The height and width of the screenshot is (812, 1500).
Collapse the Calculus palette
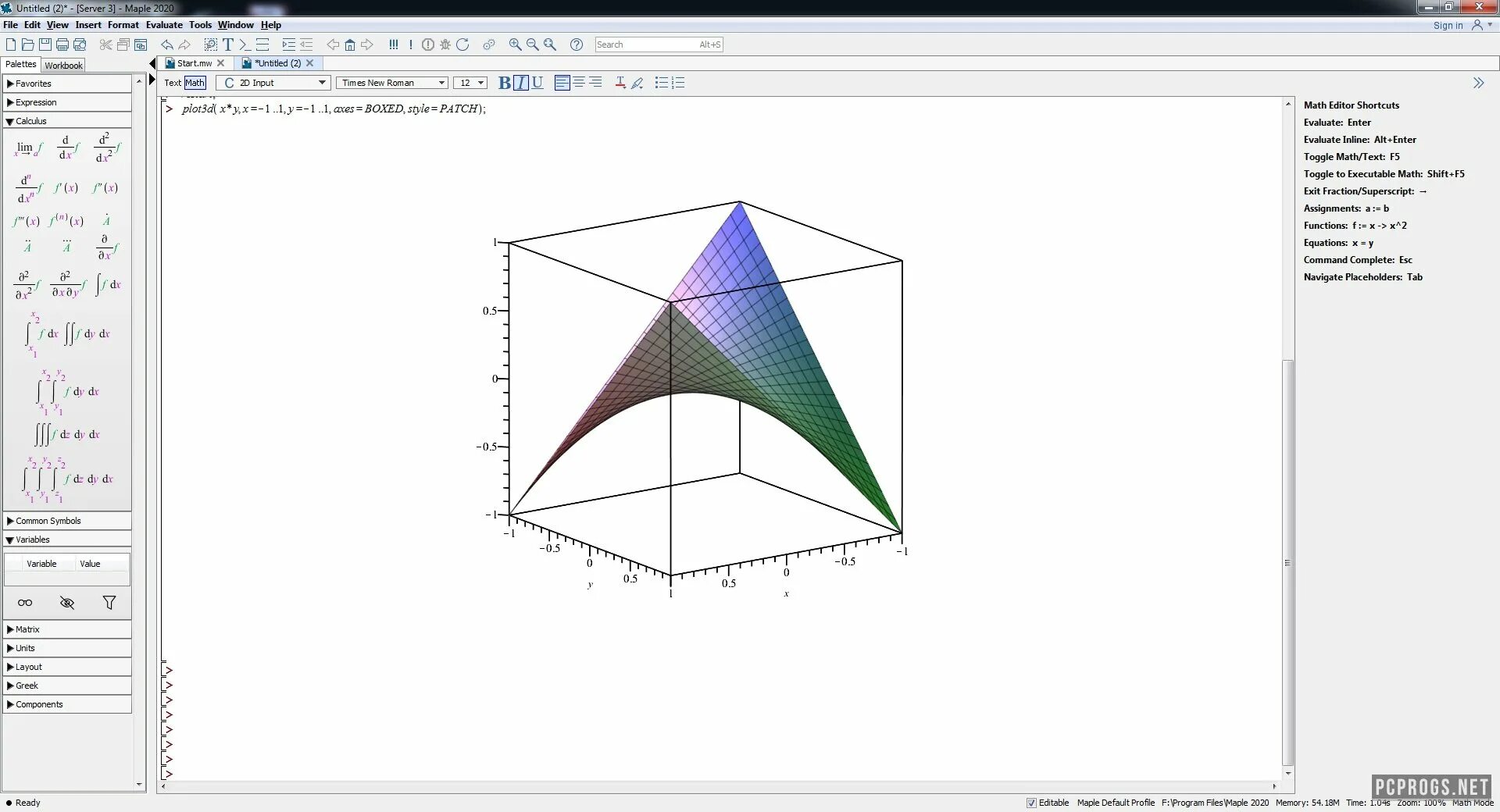[67, 121]
